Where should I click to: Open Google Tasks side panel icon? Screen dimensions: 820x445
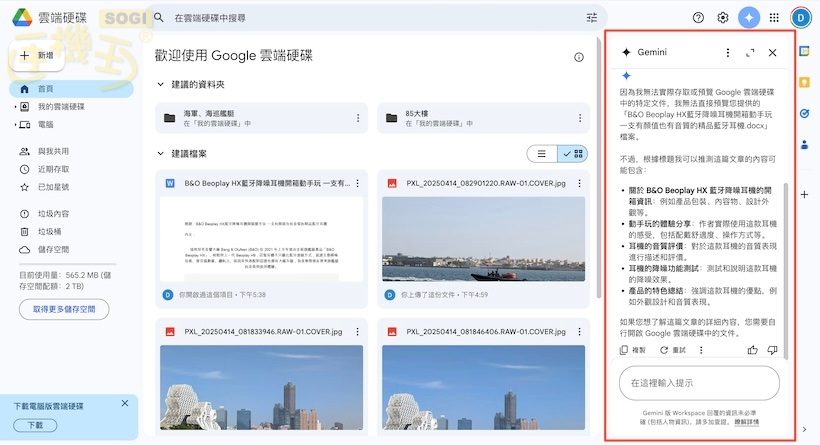[805, 113]
